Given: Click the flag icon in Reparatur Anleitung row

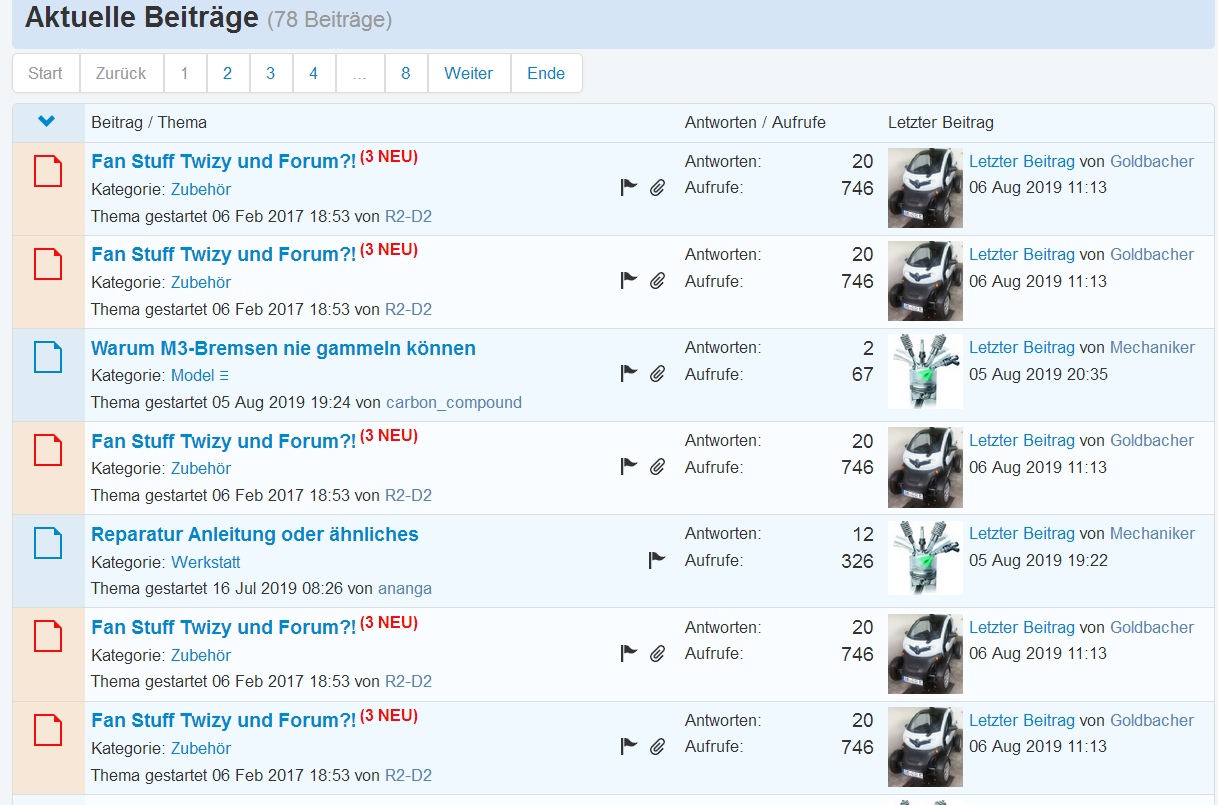Looking at the screenshot, I should [x=657, y=560].
